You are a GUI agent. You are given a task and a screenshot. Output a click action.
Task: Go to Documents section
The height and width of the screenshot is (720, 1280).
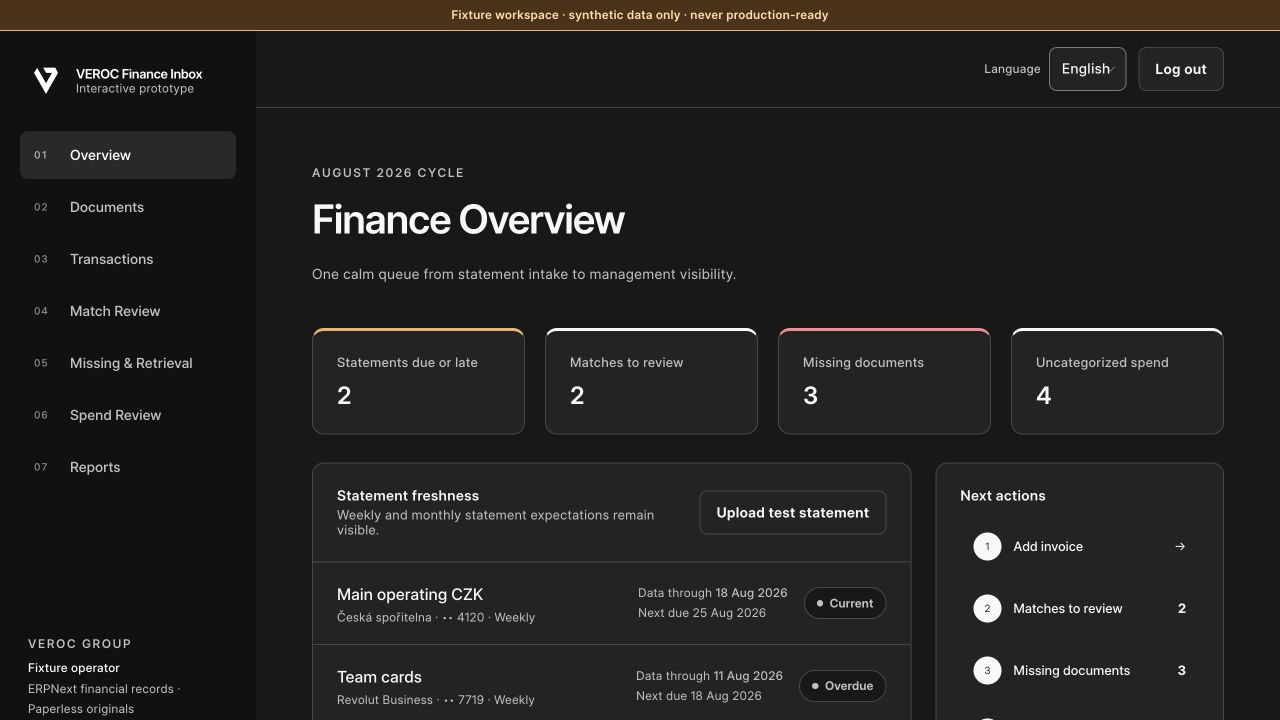pos(128,207)
